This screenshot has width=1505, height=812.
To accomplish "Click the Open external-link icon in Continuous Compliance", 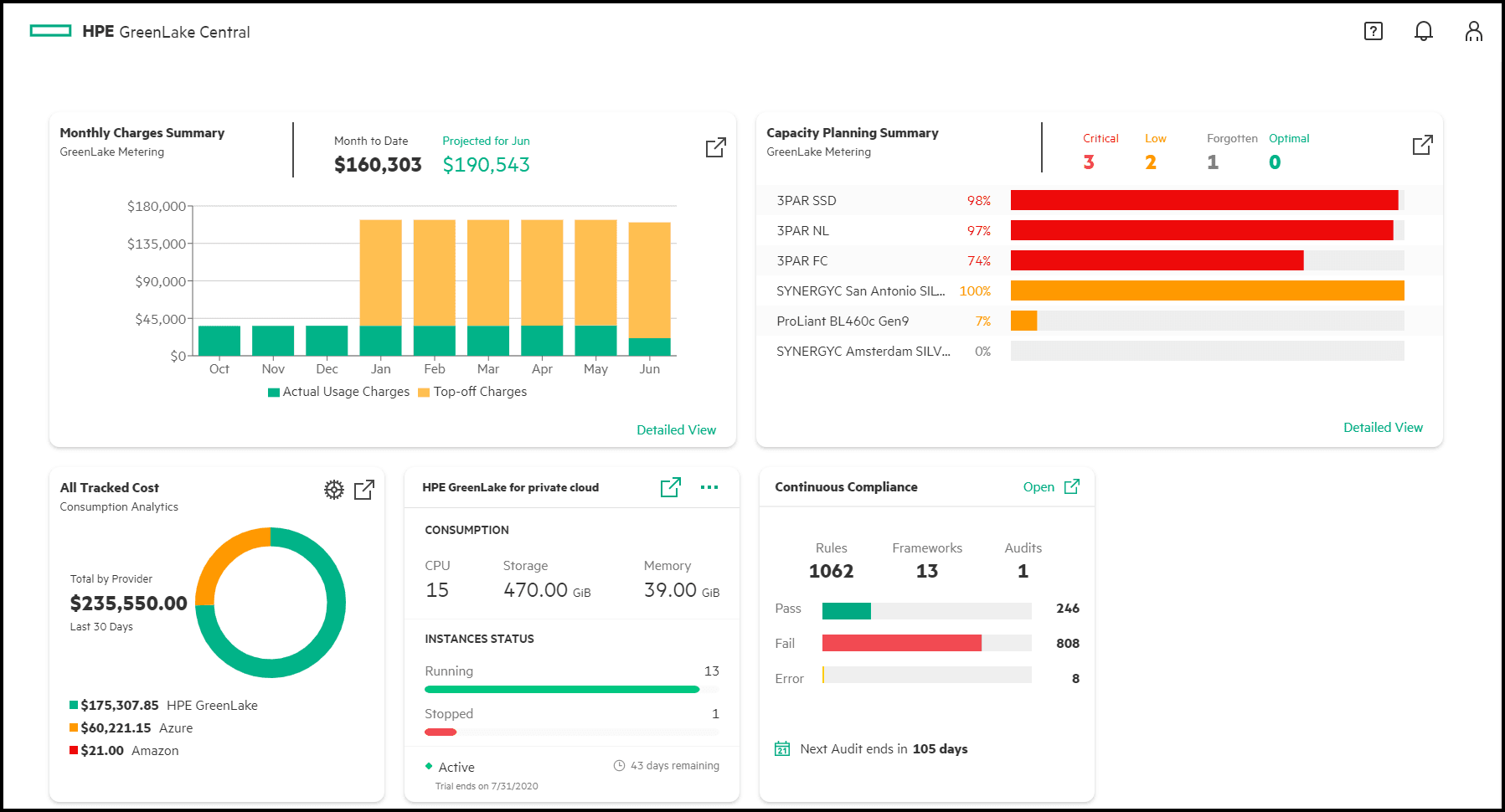I will (1072, 486).
